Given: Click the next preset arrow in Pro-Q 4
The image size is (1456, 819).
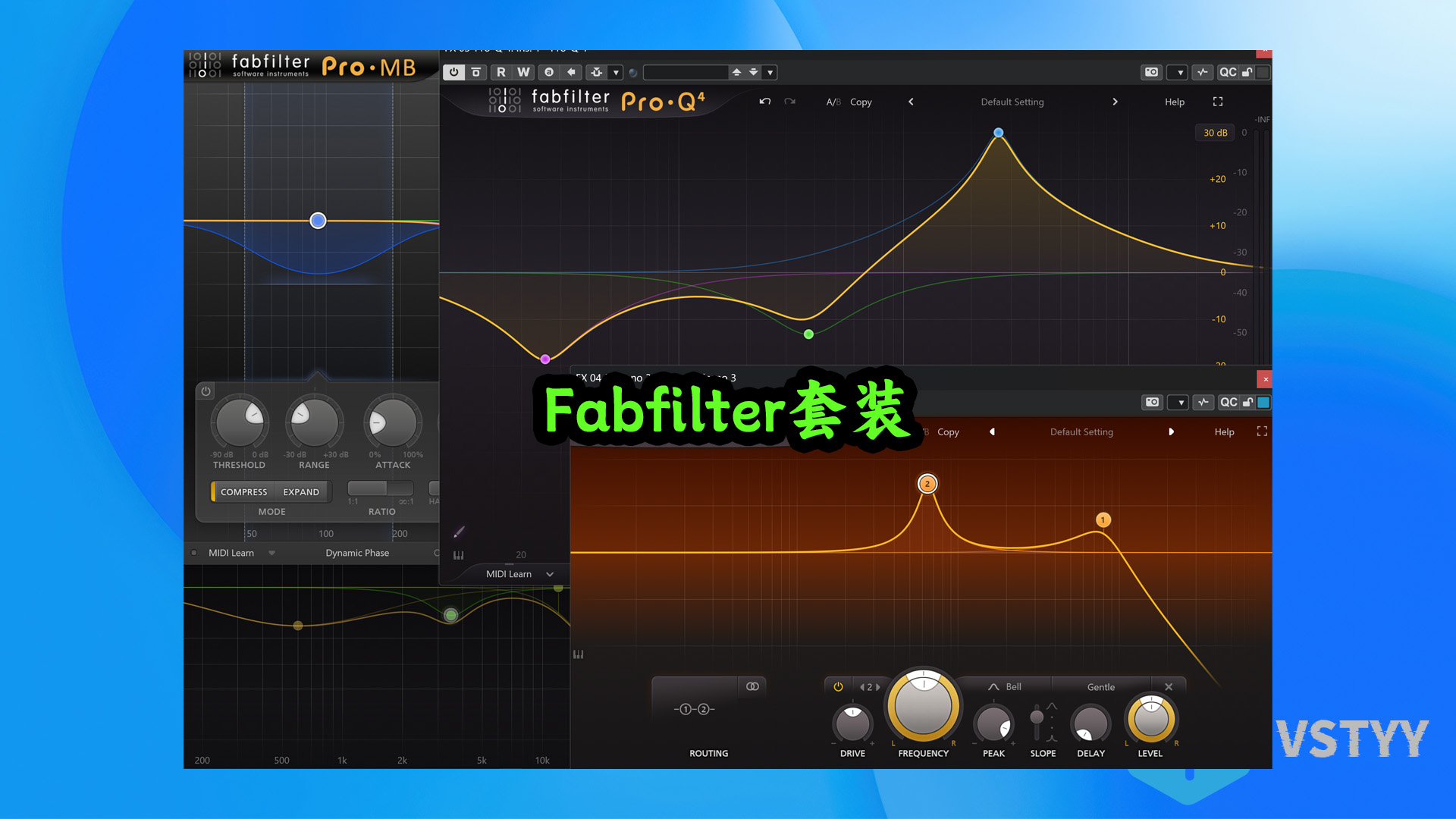Looking at the screenshot, I should [x=1115, y=102].
